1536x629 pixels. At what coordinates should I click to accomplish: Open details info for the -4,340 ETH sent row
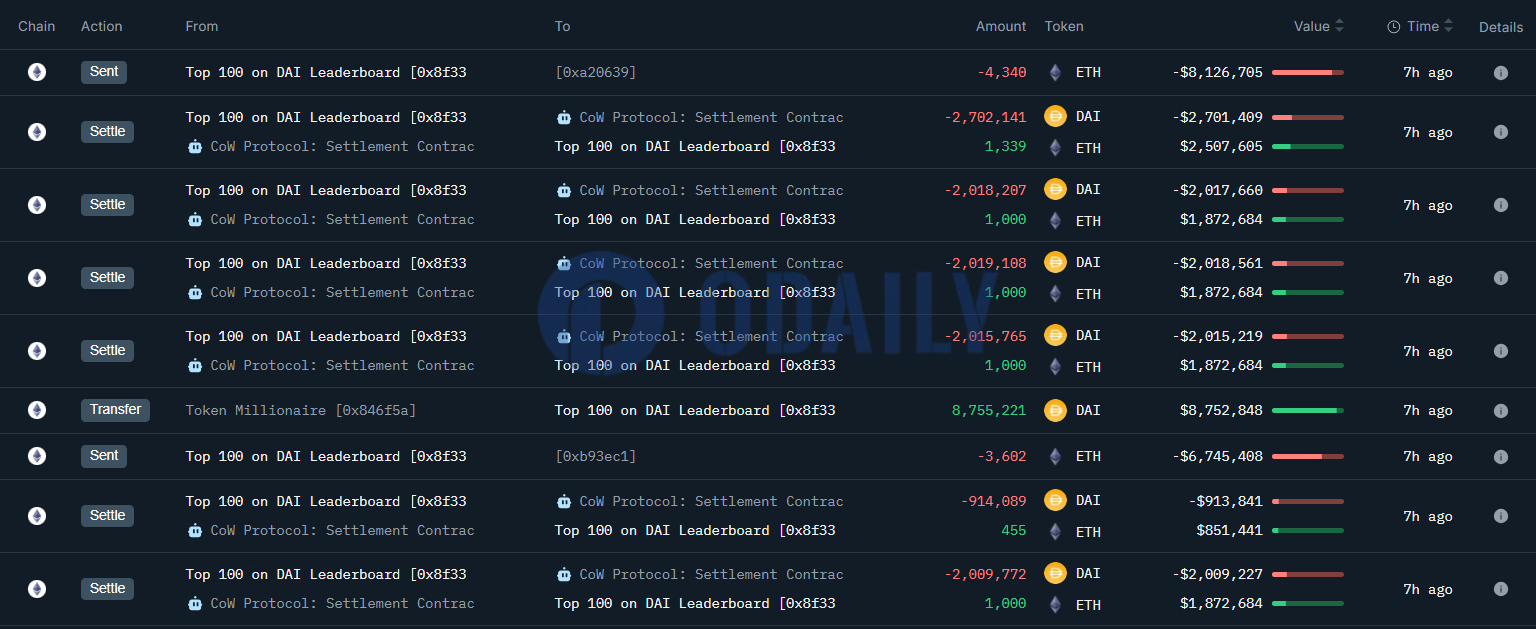click(x=1500, y=73)
